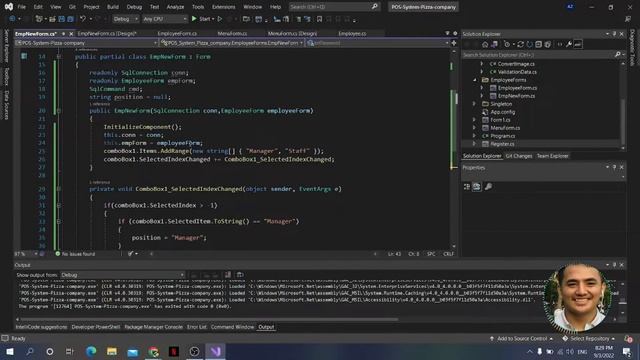Open the Any CPU platform dropdown

point(164,19)
